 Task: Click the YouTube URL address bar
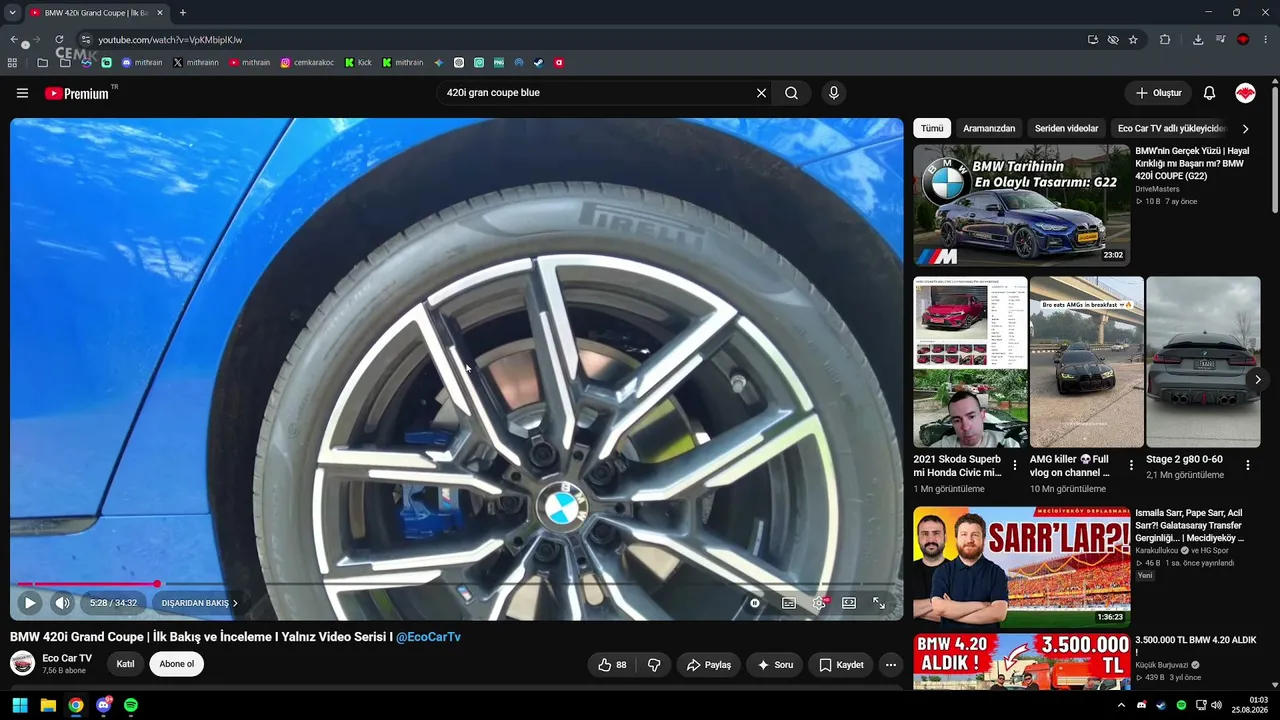point(580,40)
